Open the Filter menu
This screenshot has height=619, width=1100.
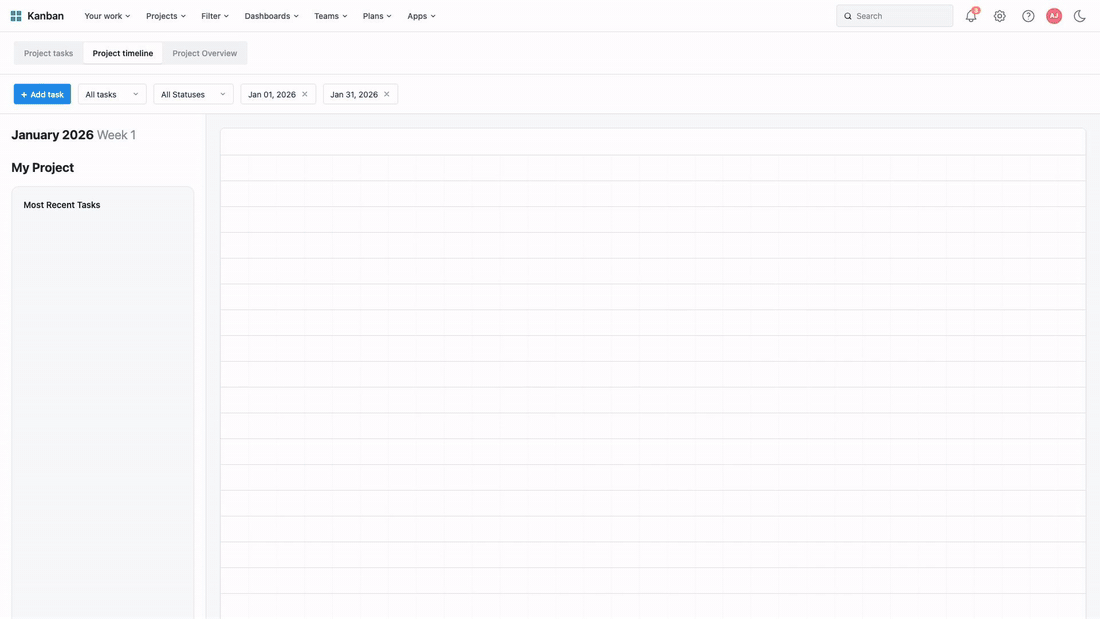point(215,15)
